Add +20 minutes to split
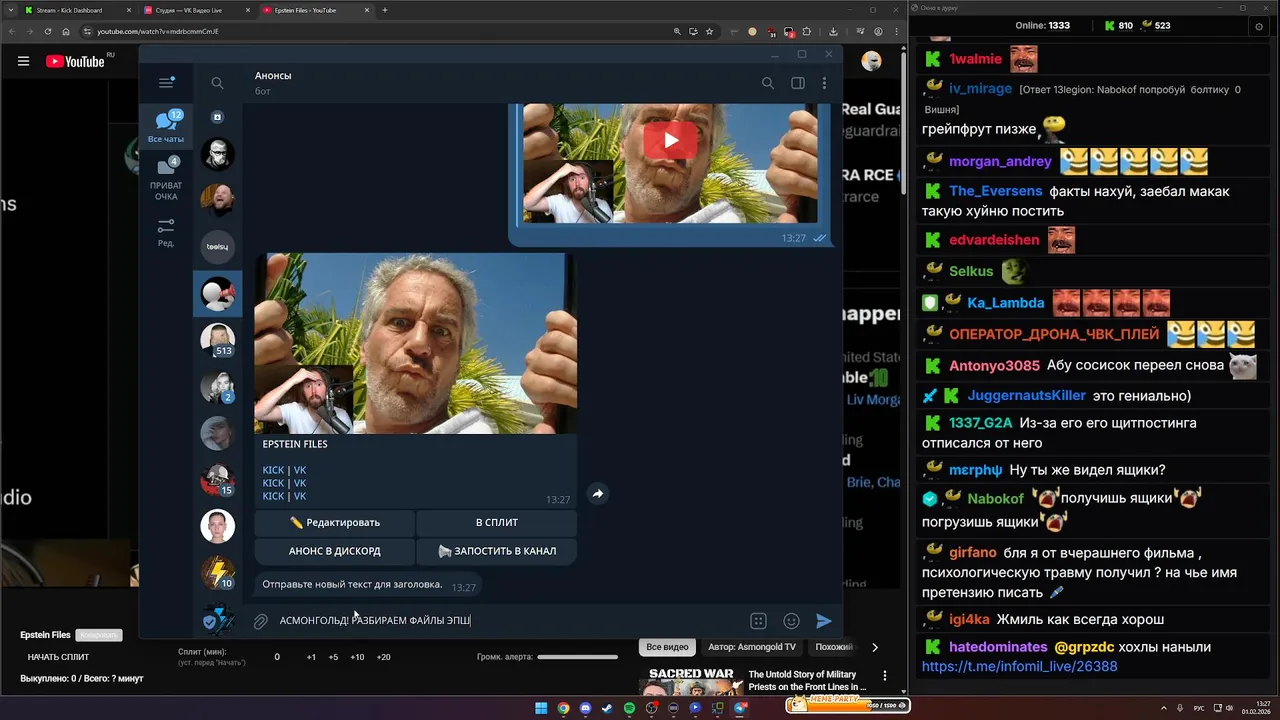Image resolution: width=1280 pixels, height=720 pixels. [383, 657]
